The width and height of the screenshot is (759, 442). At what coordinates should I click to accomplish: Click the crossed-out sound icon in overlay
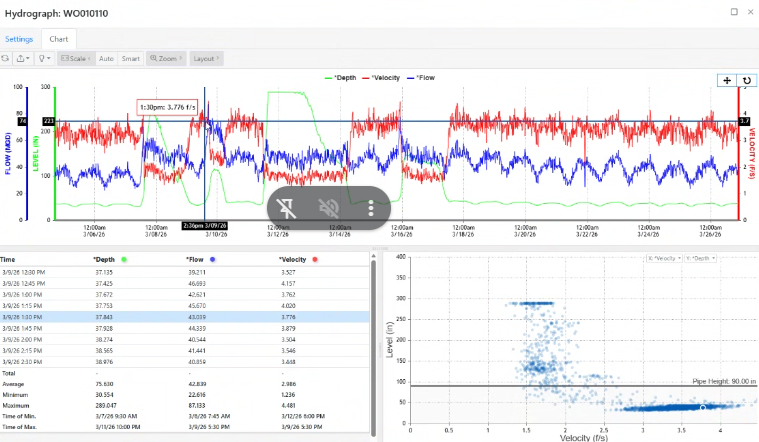tap(330, 208)
